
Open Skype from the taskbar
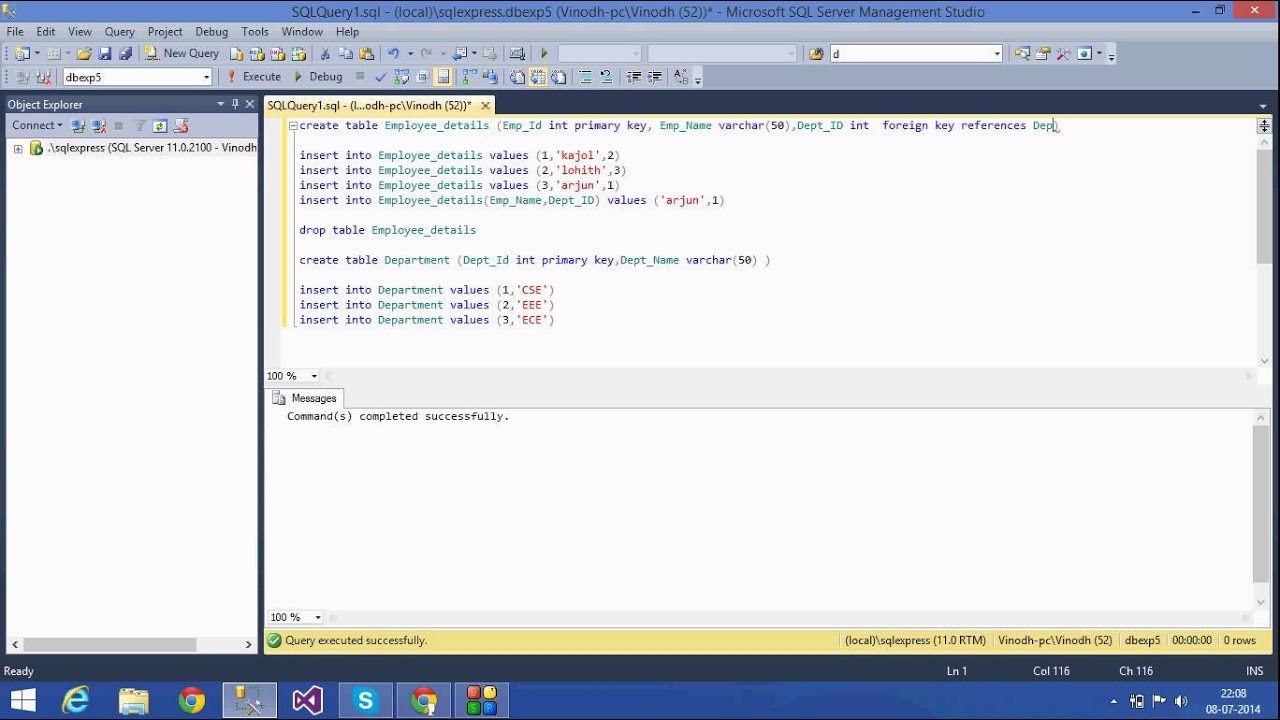[x=365, y=700]
